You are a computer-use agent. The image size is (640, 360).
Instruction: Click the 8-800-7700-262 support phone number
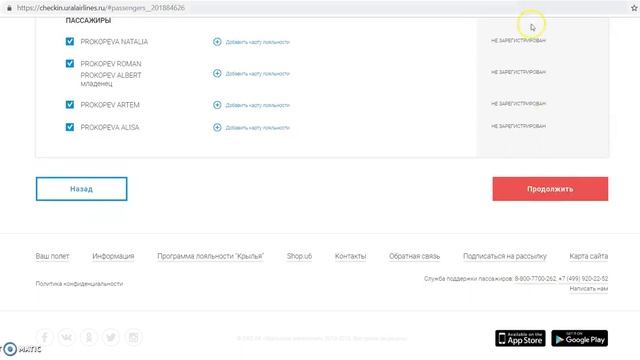(535, 278)
